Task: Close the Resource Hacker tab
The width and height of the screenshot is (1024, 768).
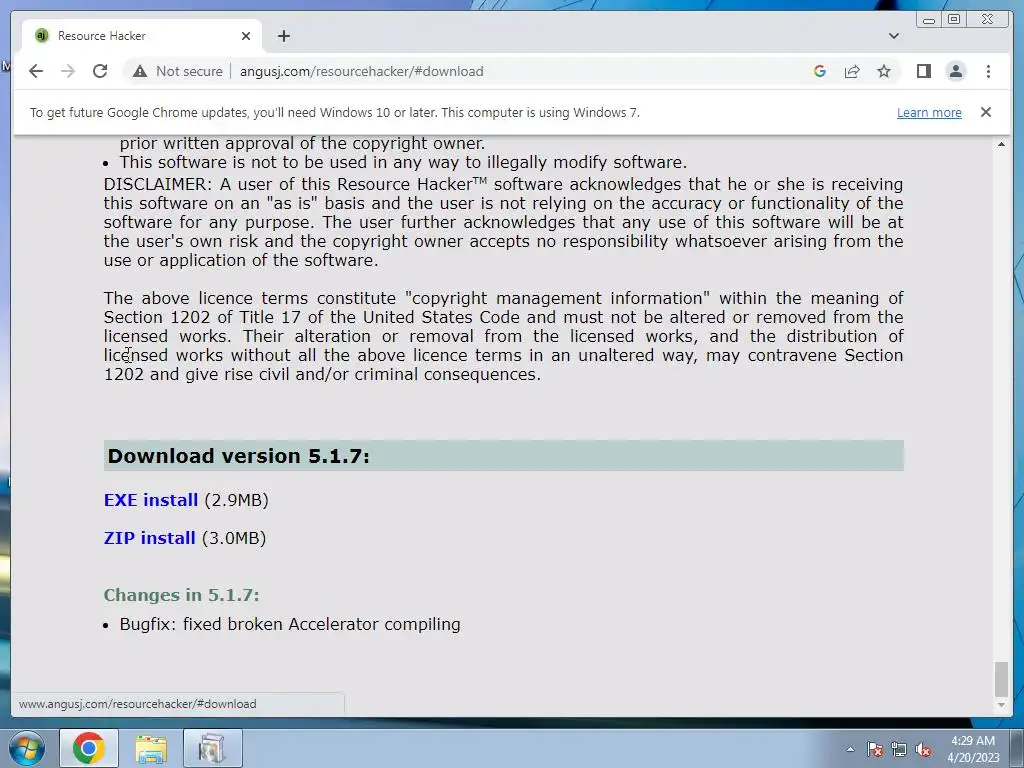Action: point(246,36)
